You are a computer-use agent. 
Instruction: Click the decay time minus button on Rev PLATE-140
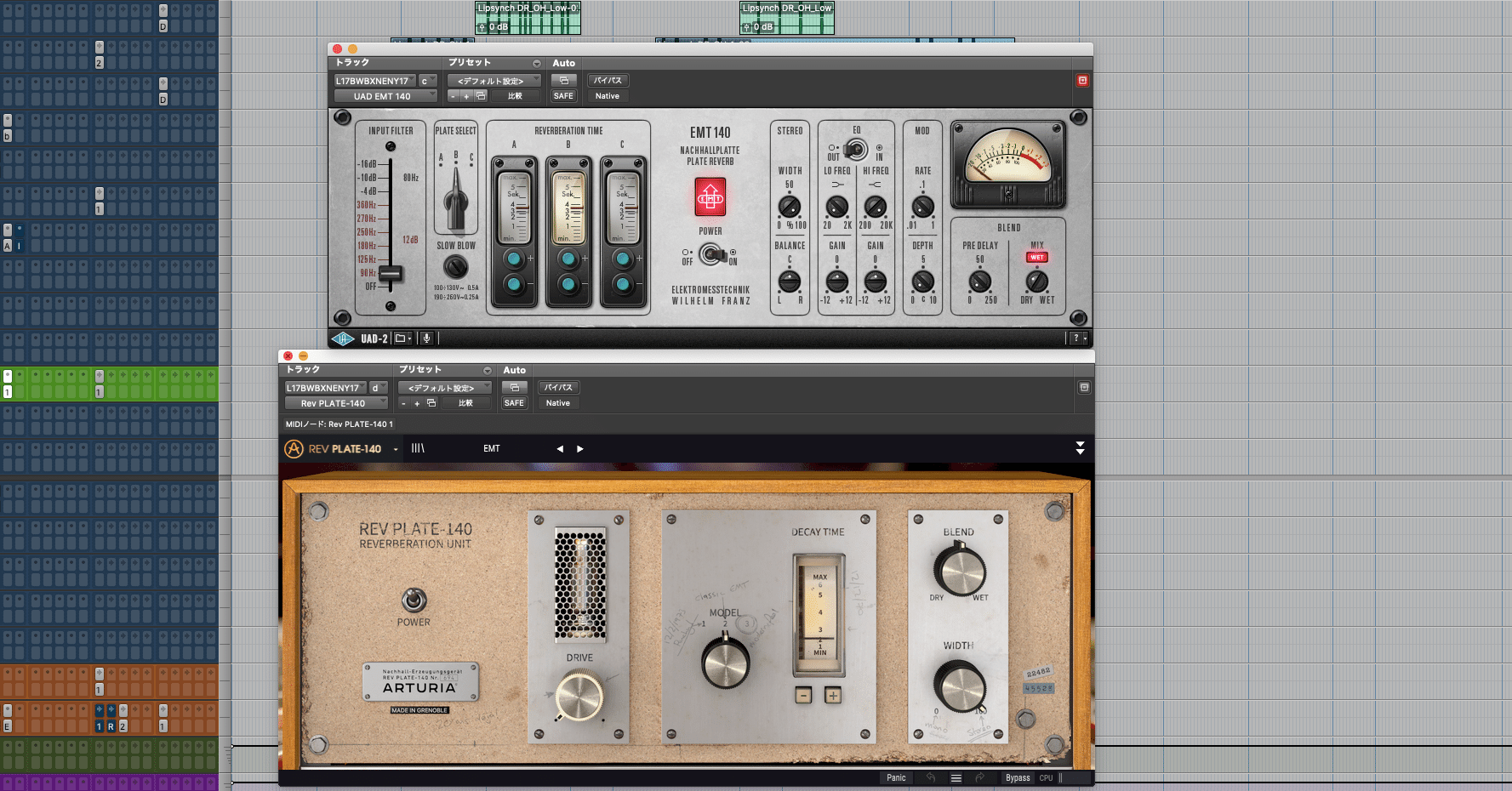click(803, 696)
